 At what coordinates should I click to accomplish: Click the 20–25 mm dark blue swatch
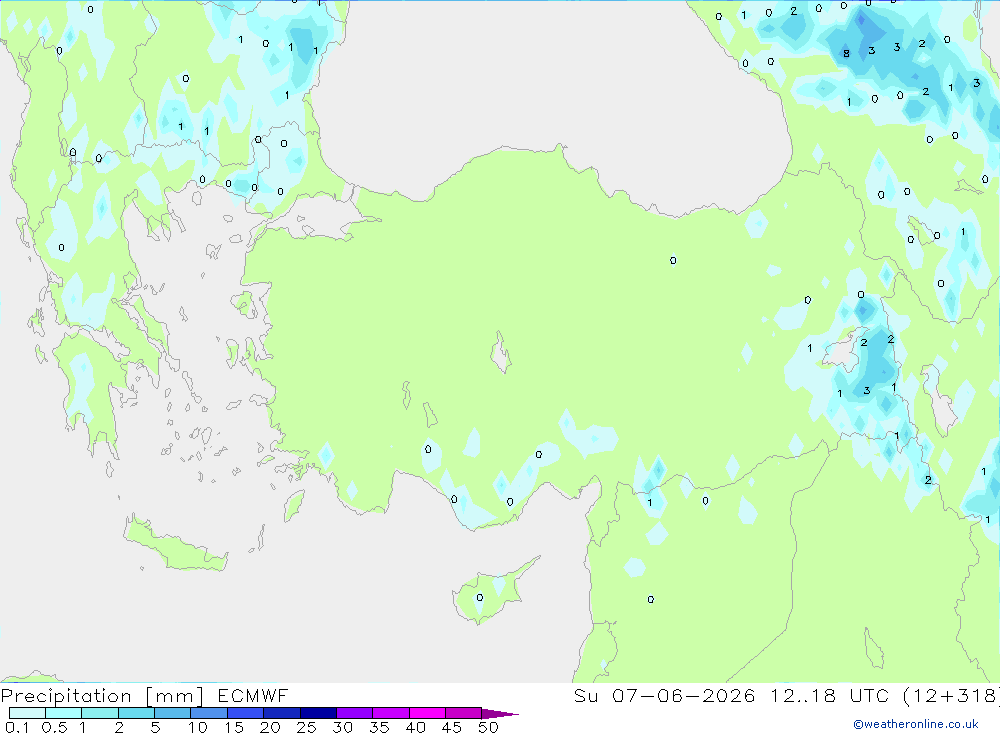click(281, 713)
